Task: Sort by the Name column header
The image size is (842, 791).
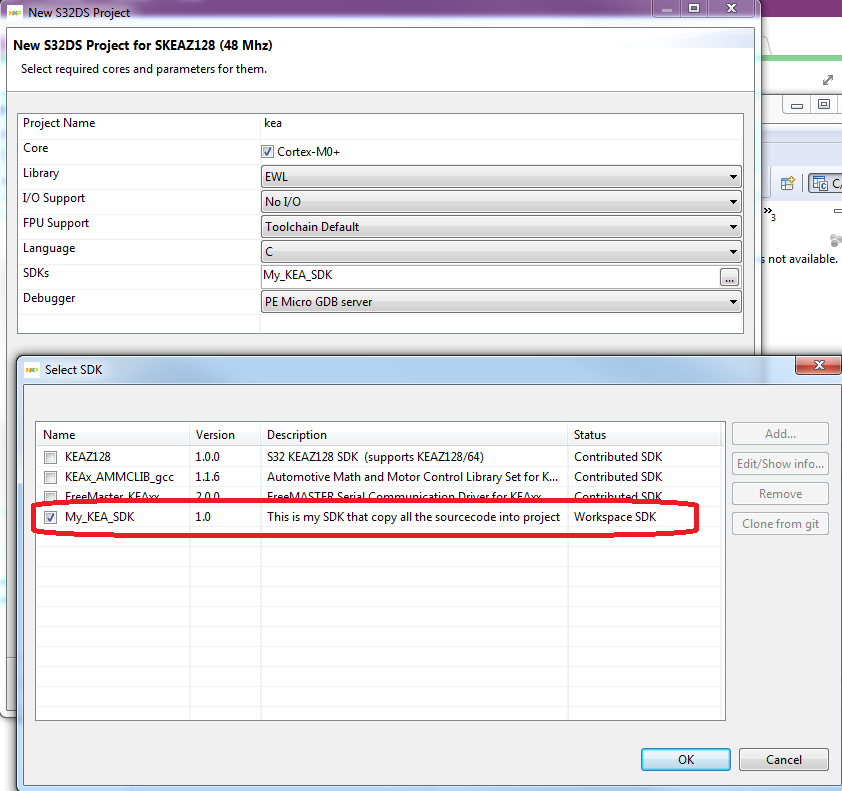Action: [x=113, y=435]
